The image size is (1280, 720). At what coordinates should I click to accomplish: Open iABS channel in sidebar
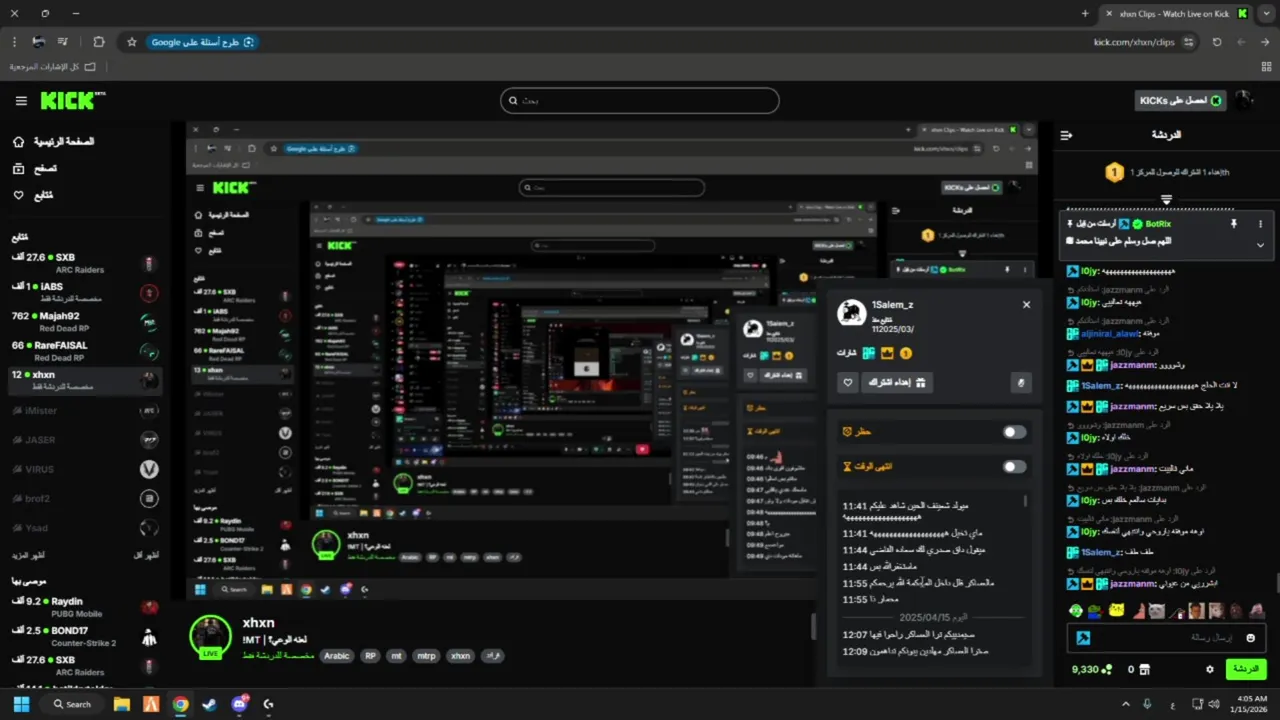pos(85,292)
